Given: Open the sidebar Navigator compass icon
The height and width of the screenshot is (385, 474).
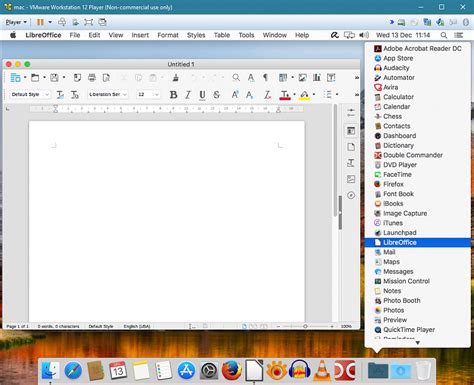Looking at the screenshot, I should tap(351, 195).
